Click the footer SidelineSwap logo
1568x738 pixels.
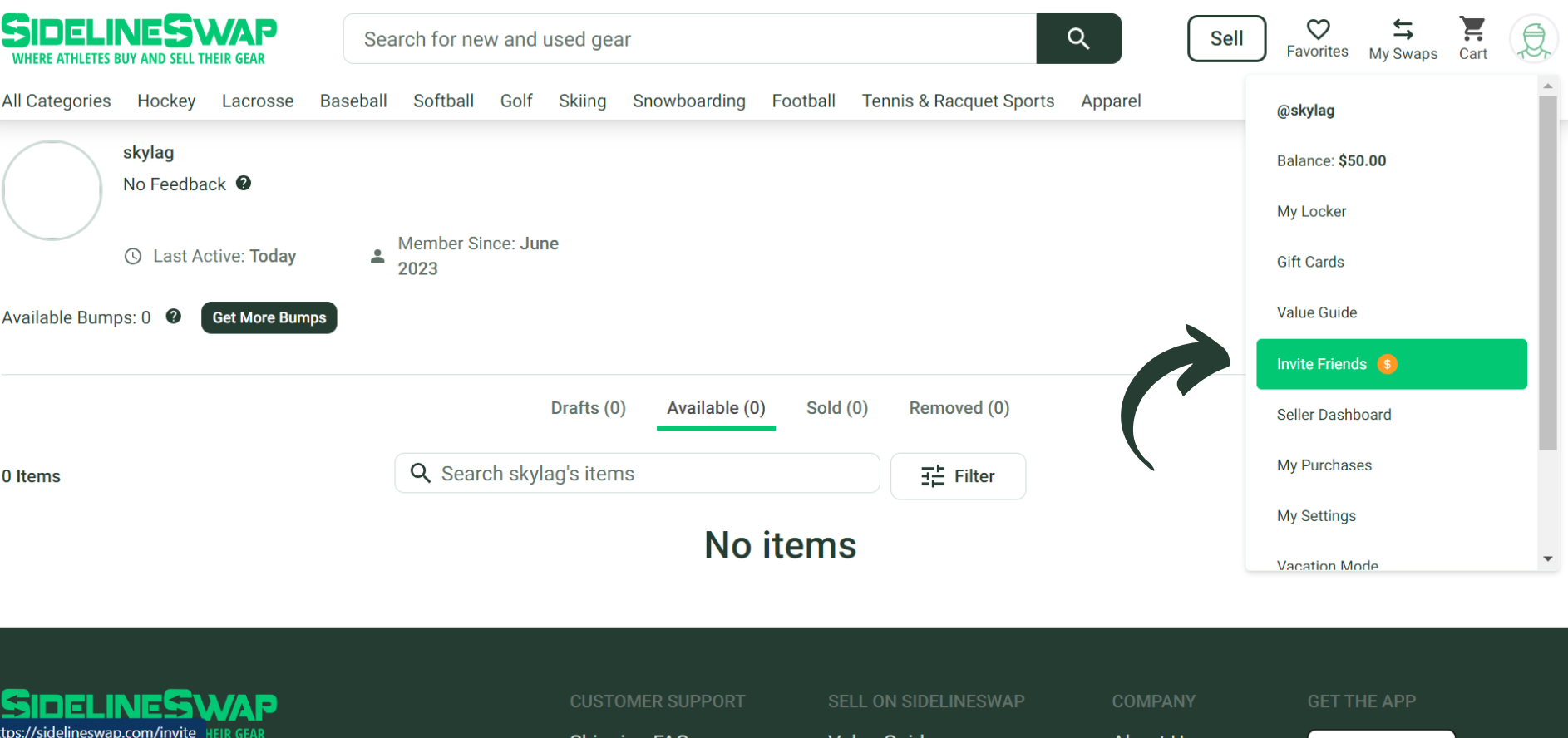[139, 712]
